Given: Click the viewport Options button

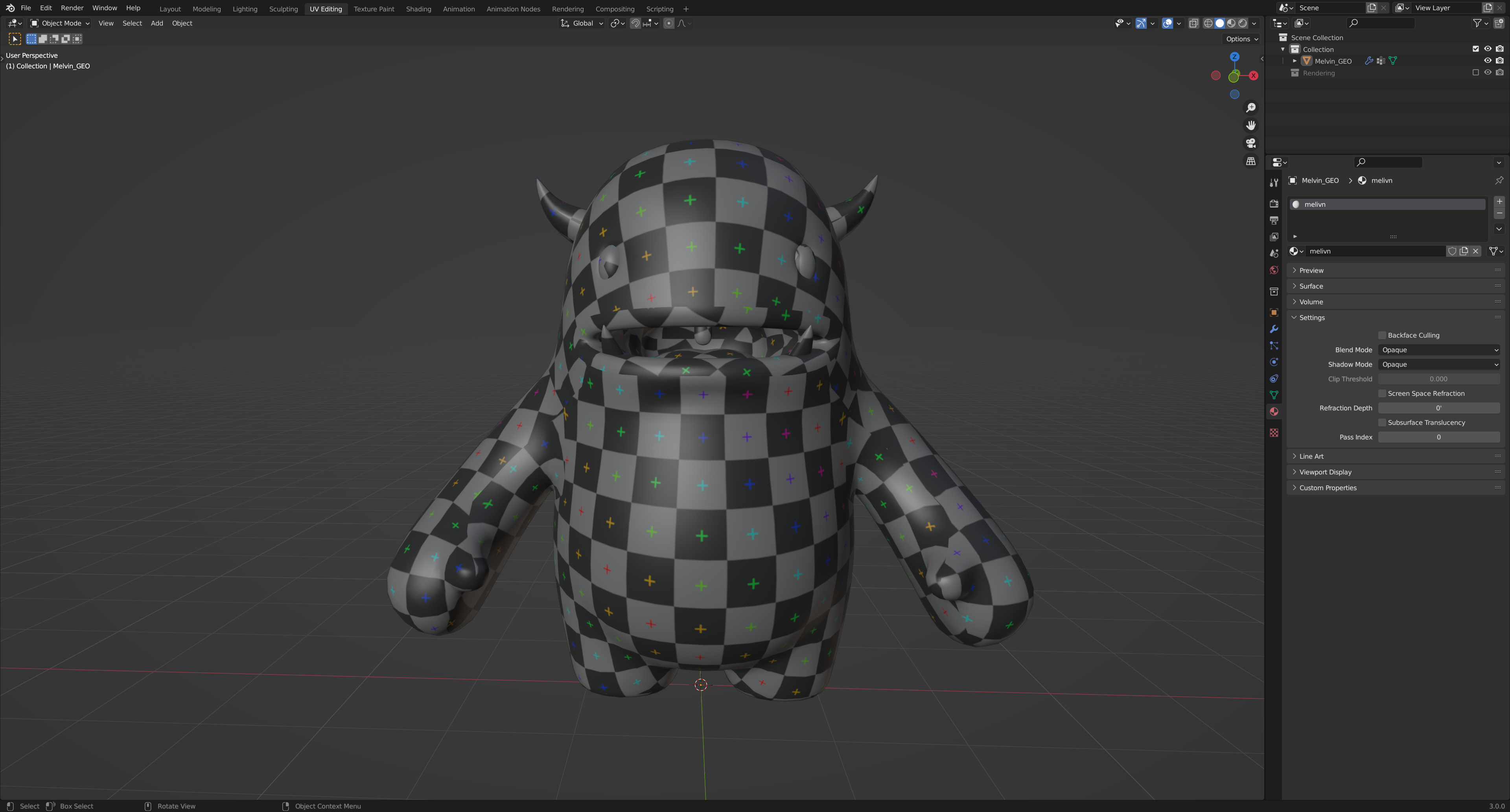Looking at the screenshot, I should (1241, 39).
